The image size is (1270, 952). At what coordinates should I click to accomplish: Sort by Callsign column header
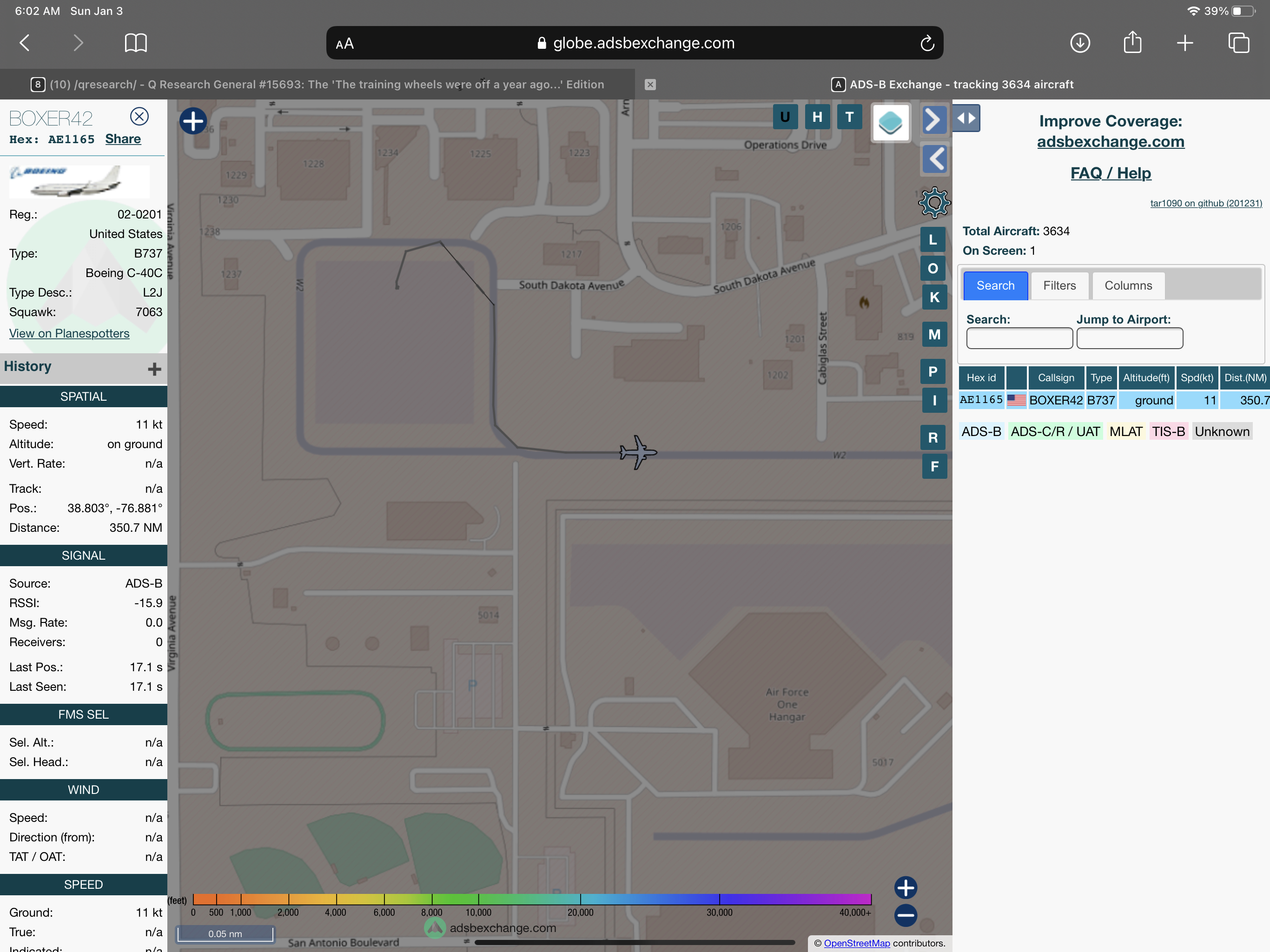coord(1056,377)
